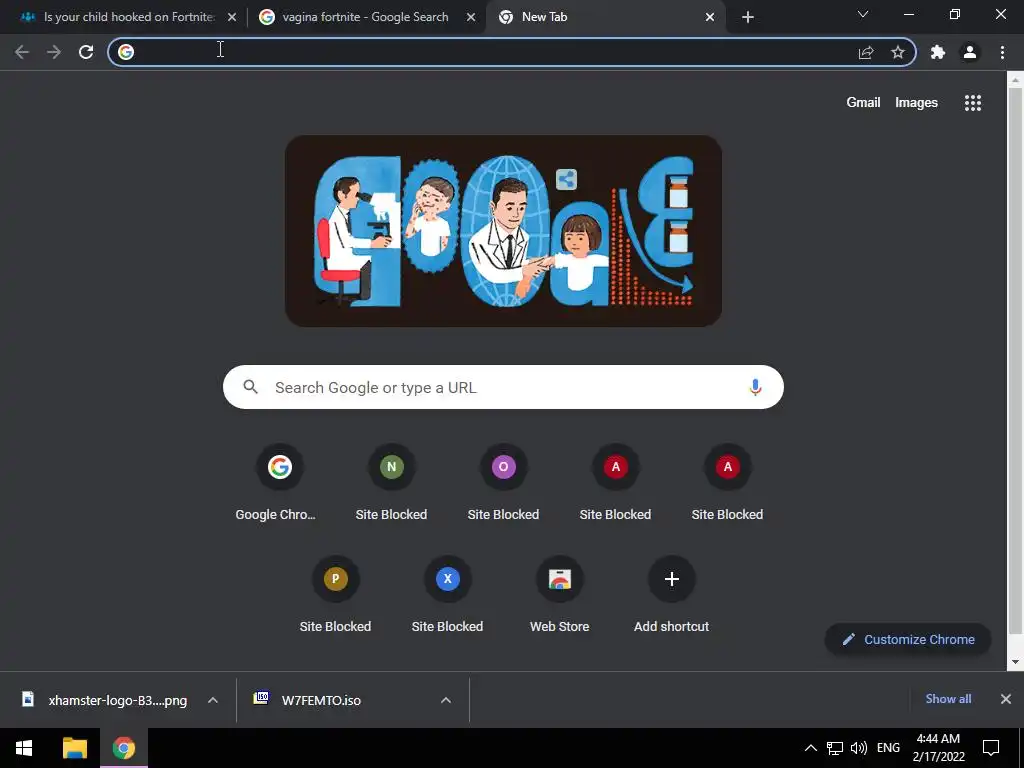Open the Extensions puzzle icon
1024x768 pixels.
tap(938, 52)
